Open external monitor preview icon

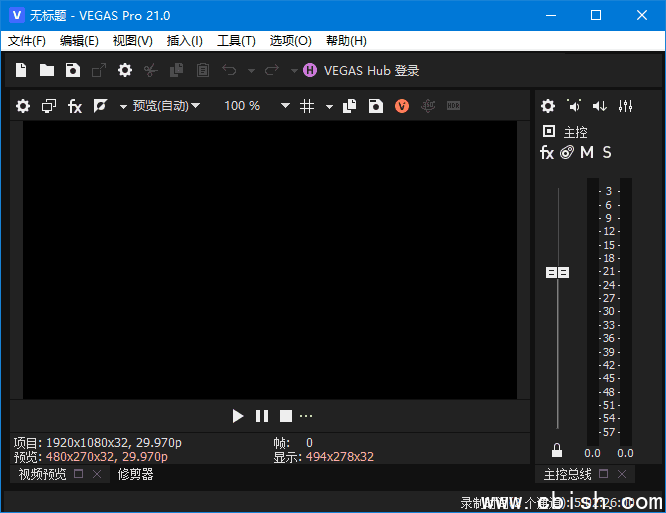coord(49,106)
